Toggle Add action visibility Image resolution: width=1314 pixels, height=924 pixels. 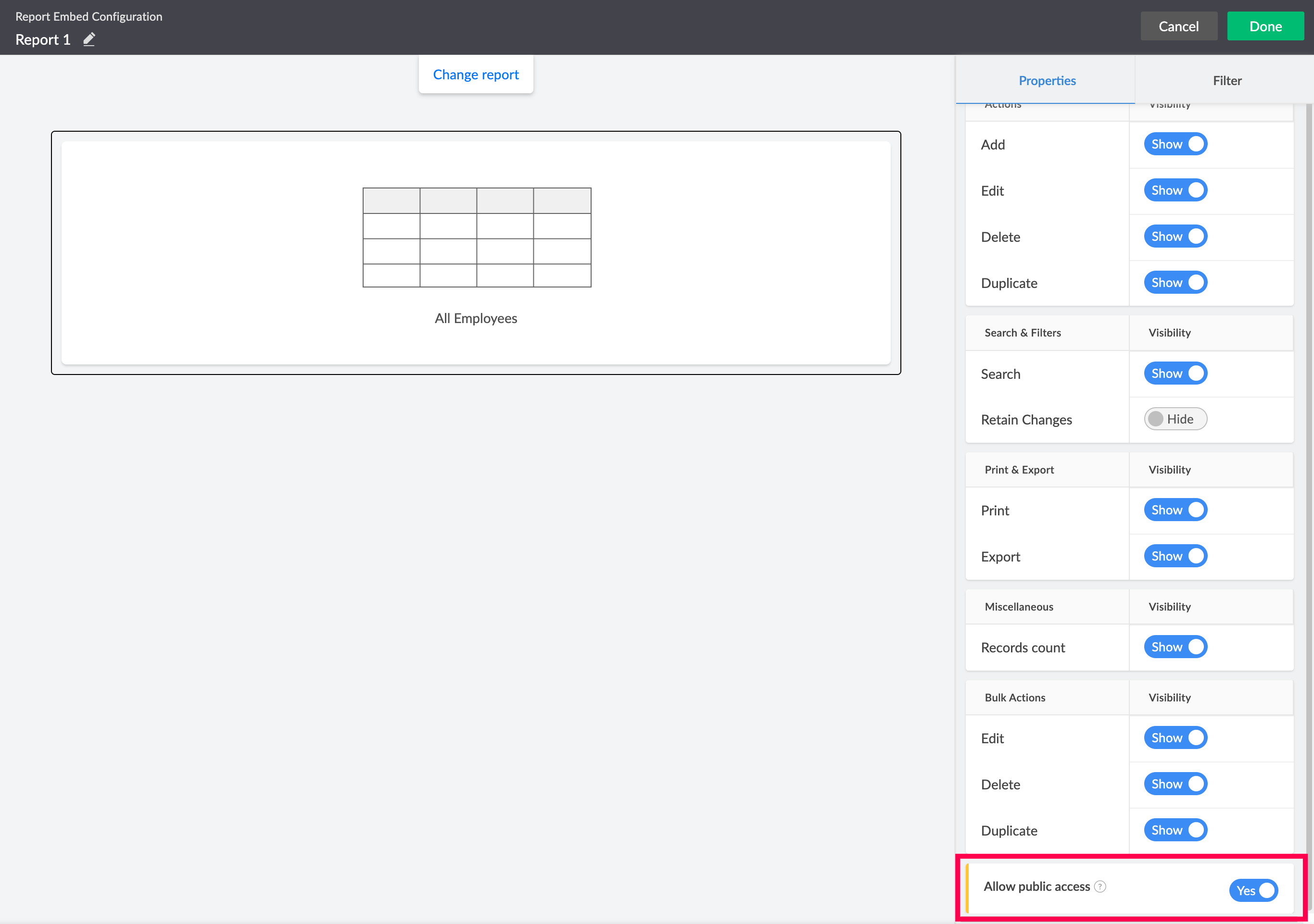(1175, 144)
